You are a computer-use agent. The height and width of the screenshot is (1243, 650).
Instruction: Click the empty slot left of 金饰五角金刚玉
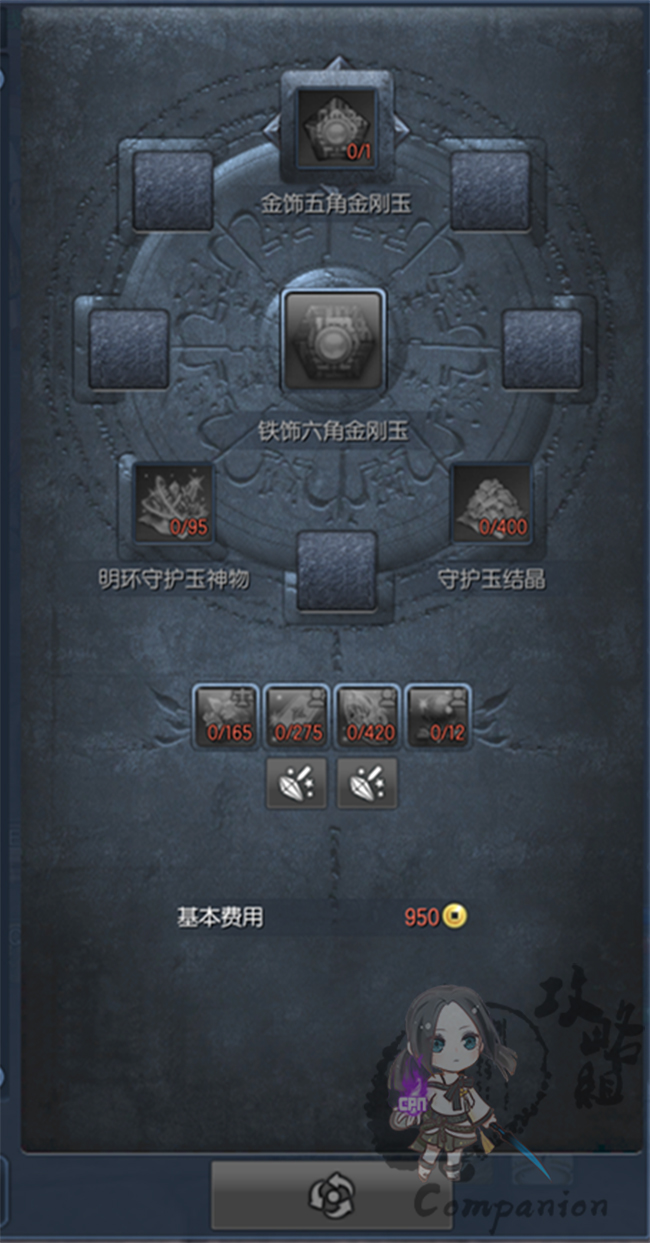tap(173, 191)
